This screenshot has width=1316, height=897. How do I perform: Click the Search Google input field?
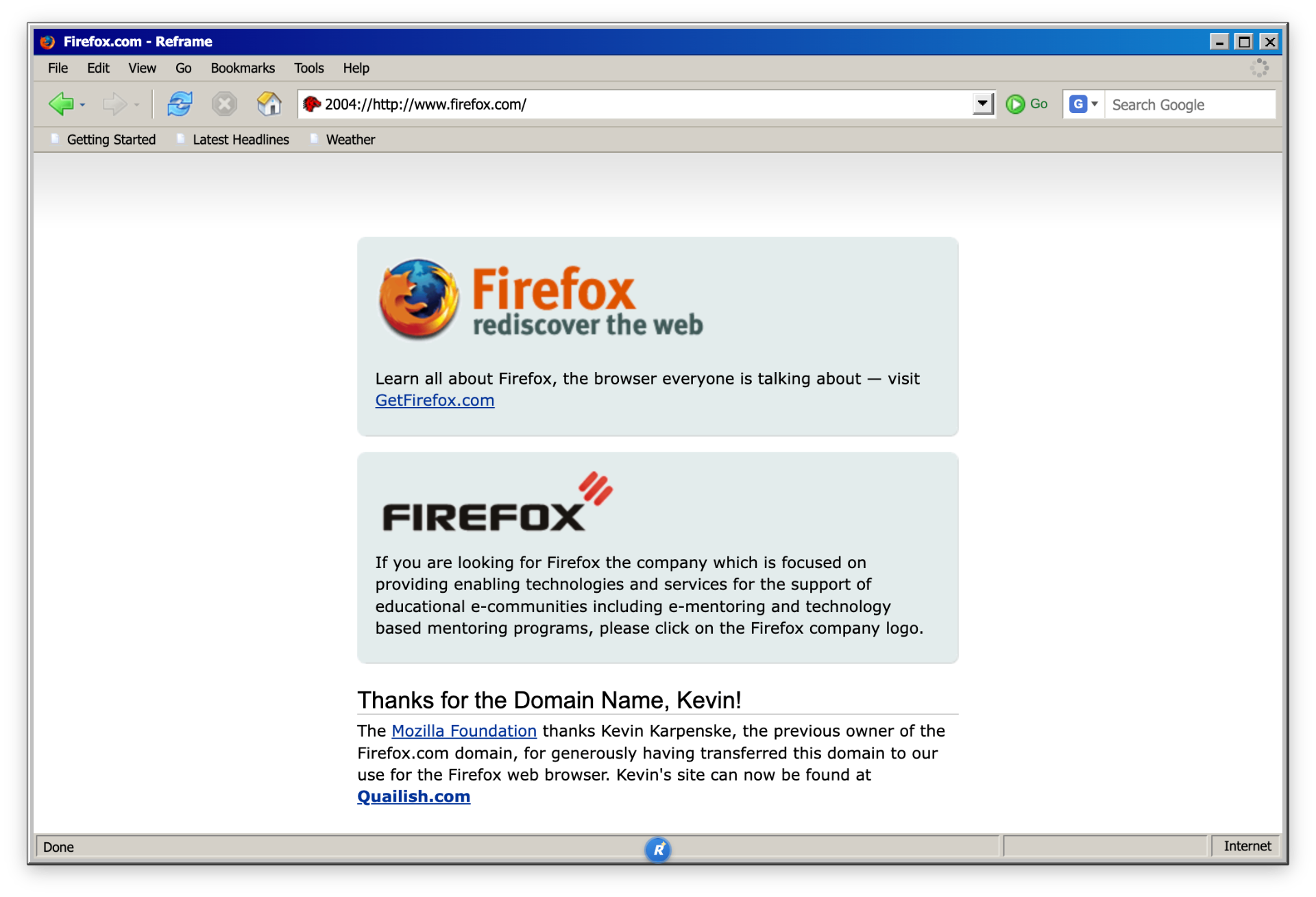[1190, 105]
